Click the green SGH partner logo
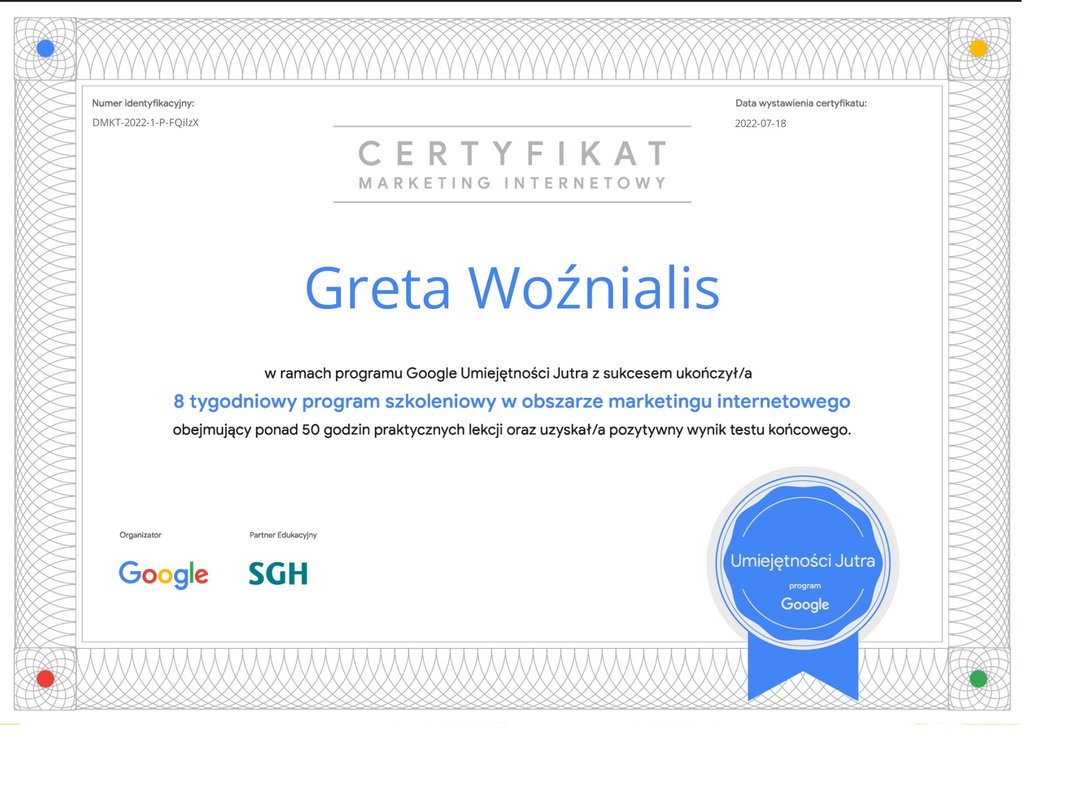The height and width of the screenshot is (795, 1080). (x=278, y=574)
